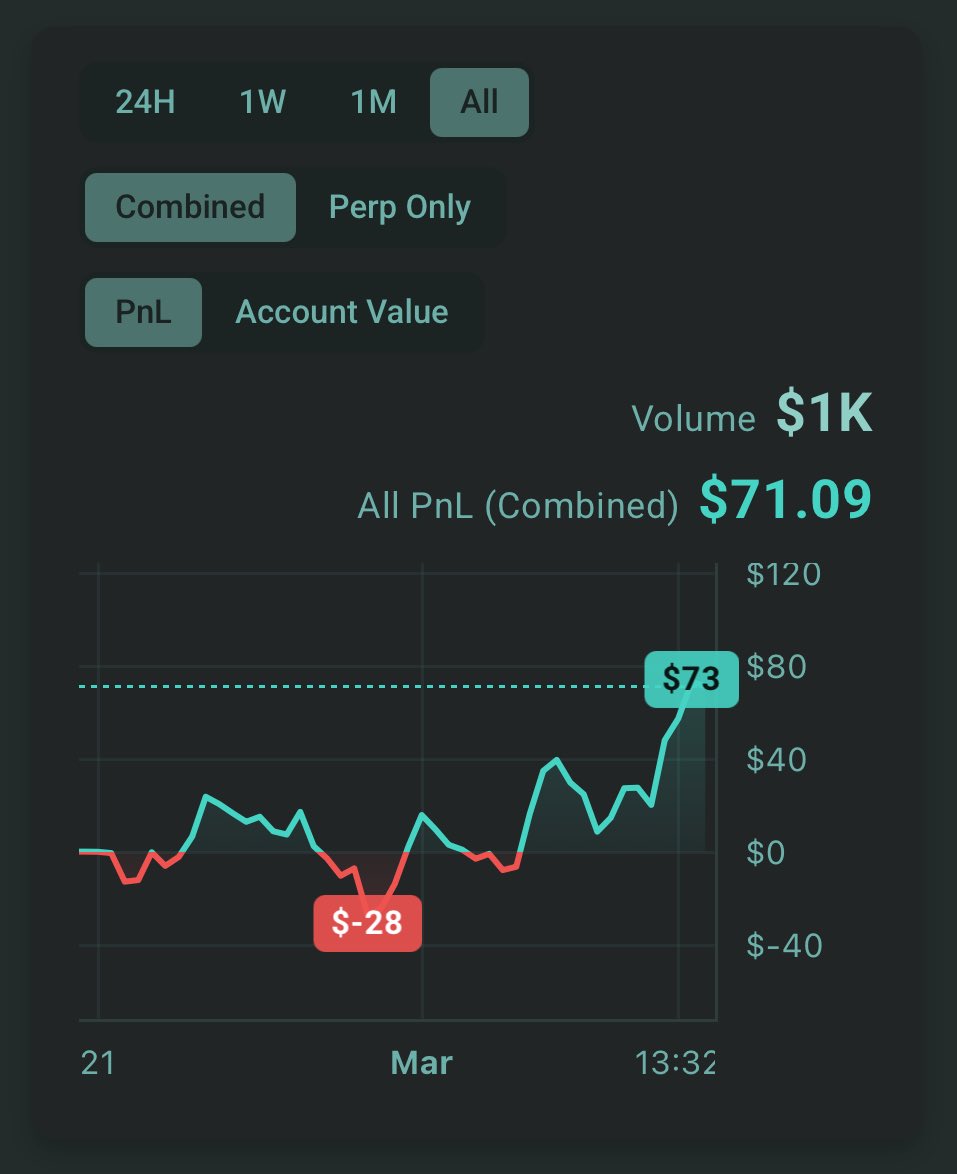The height and width of the screenshot is (1174, 957).
Task: Switch chart to Account Value
Action: coord(342,312)
